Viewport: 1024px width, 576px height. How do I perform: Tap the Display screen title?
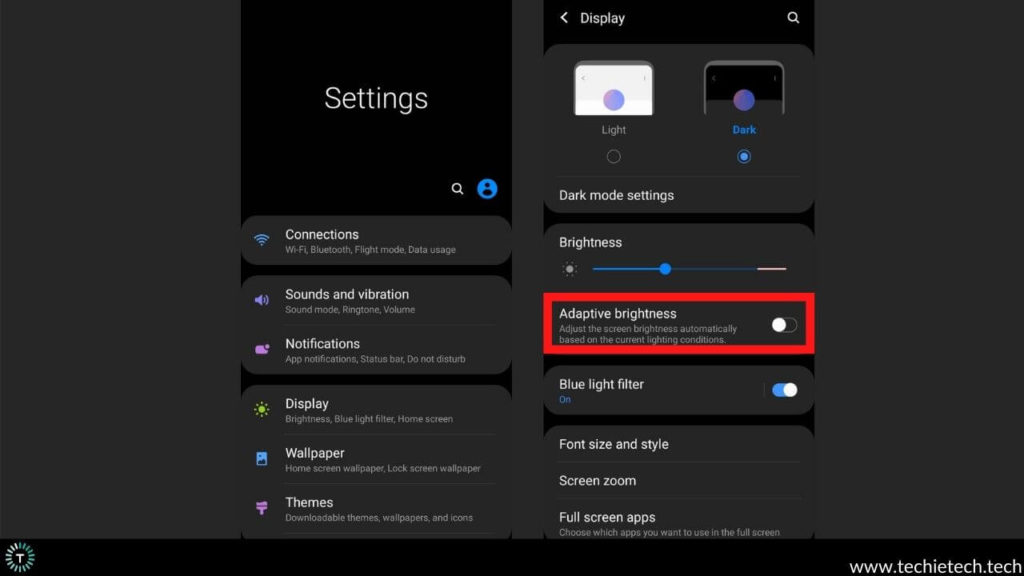tap(602, 18)
